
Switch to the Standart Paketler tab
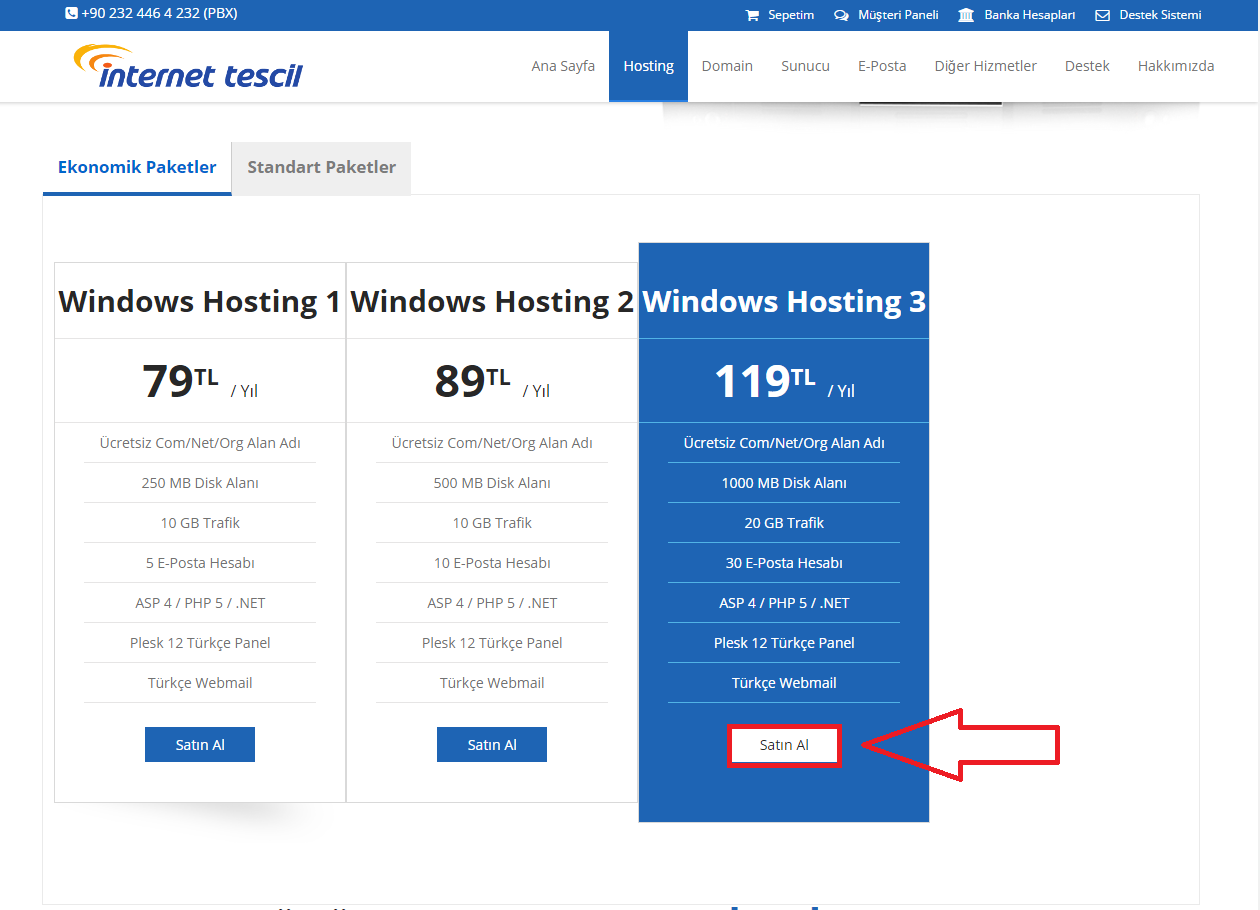click(x=321, y=167)
